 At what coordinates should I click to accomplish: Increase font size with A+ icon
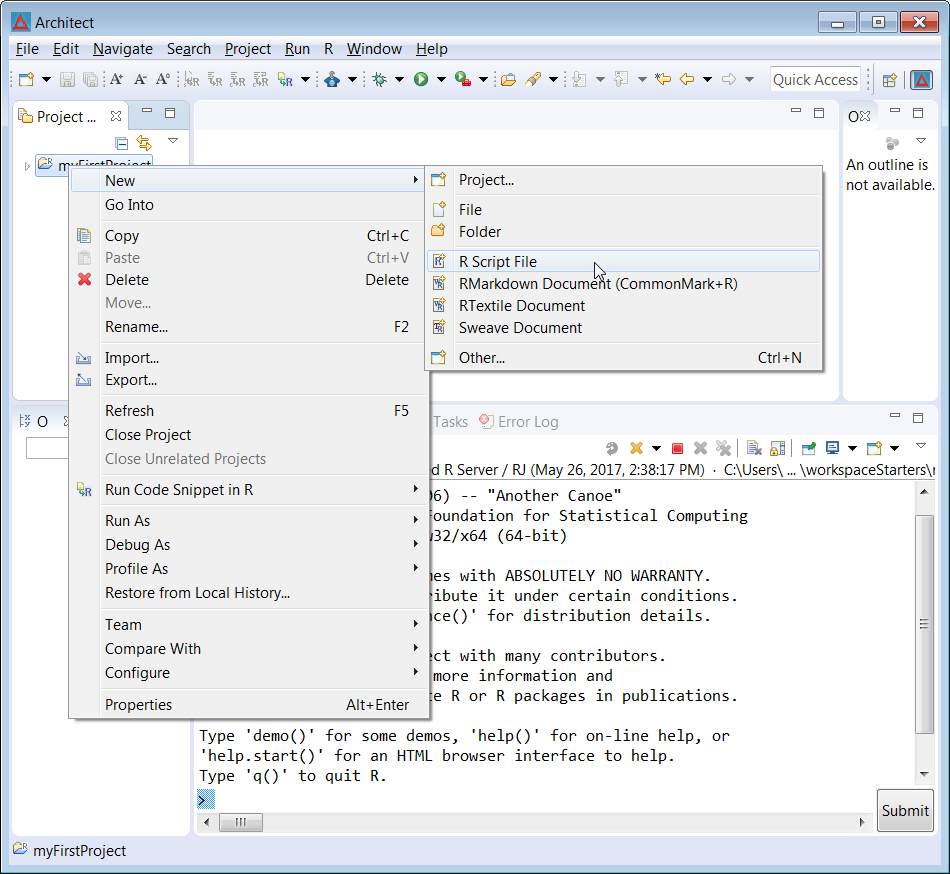click(116, 79)
